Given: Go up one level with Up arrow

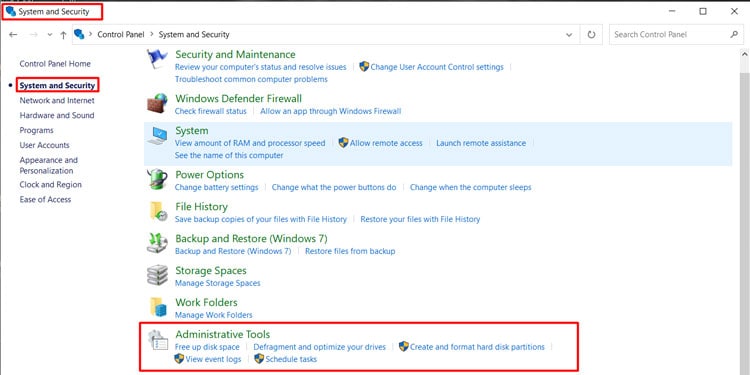Looking at the screenshot, I should click(63, 34).
